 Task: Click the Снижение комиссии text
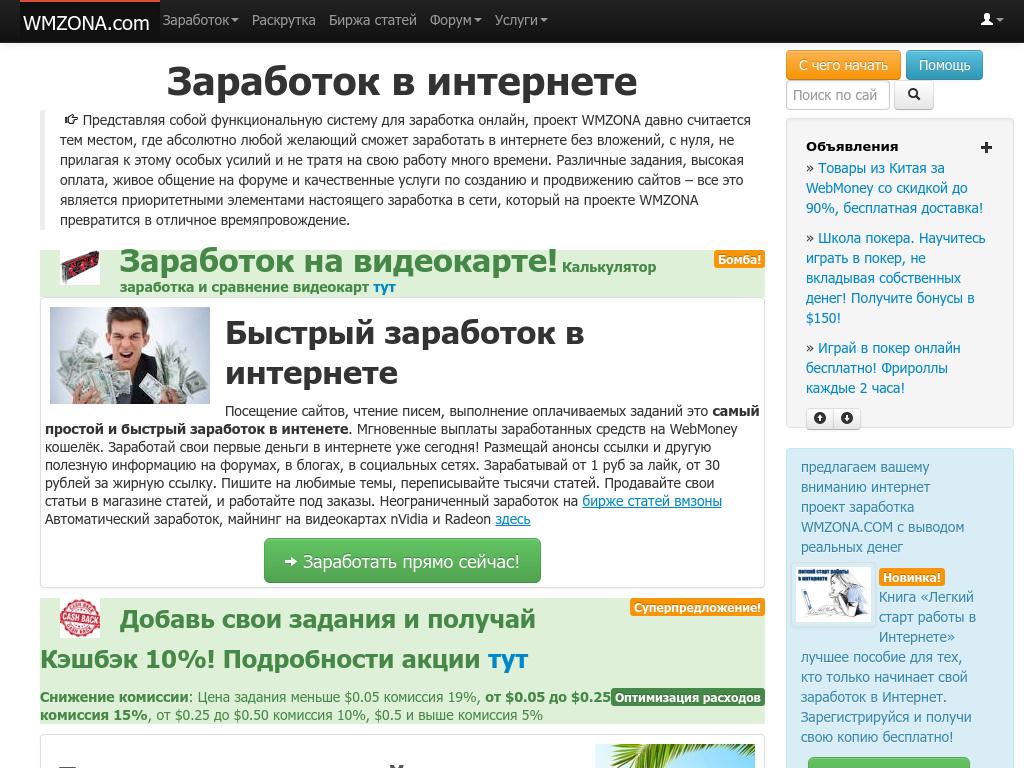pos(114,697)
